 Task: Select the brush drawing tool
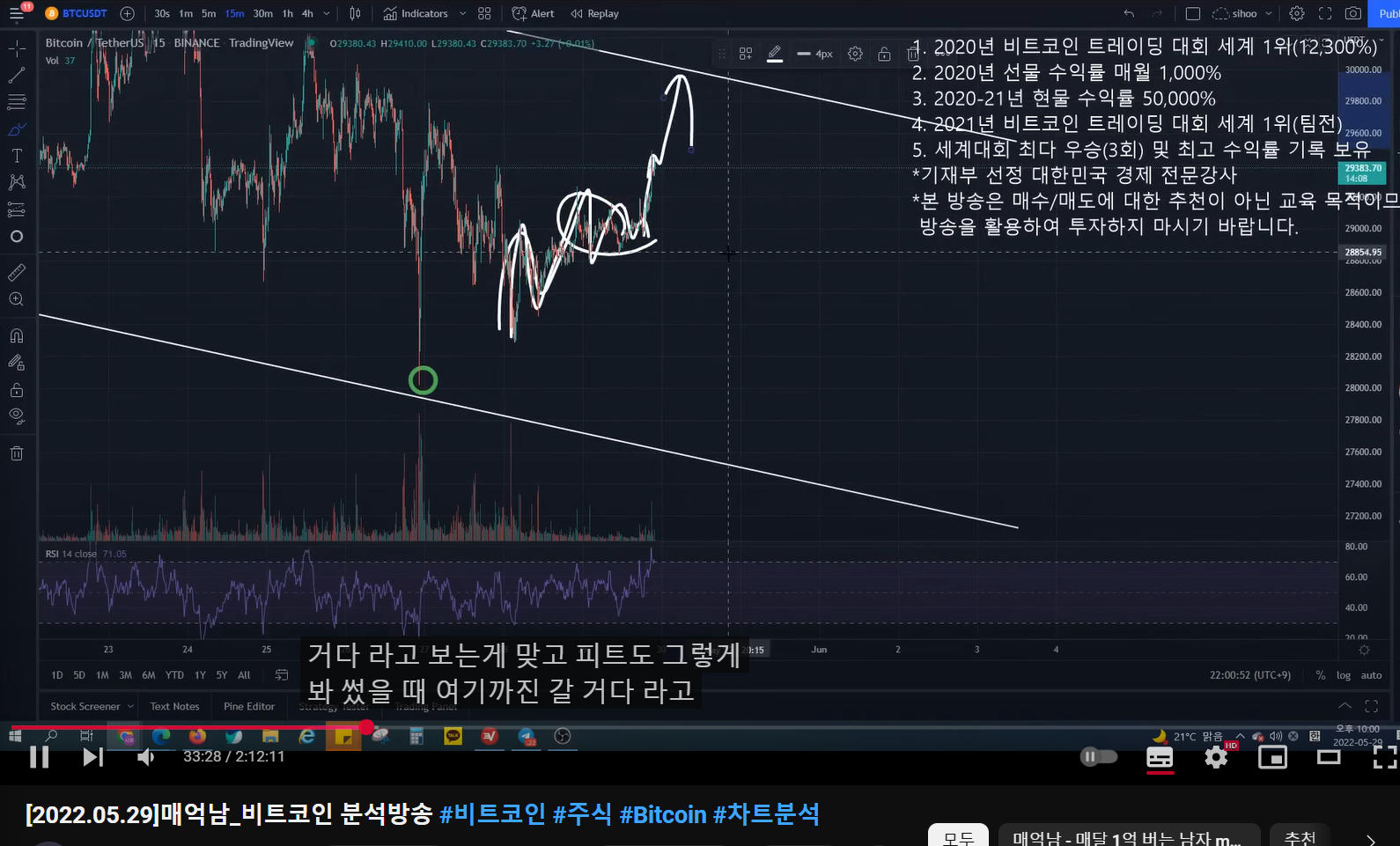click(17, 129)
